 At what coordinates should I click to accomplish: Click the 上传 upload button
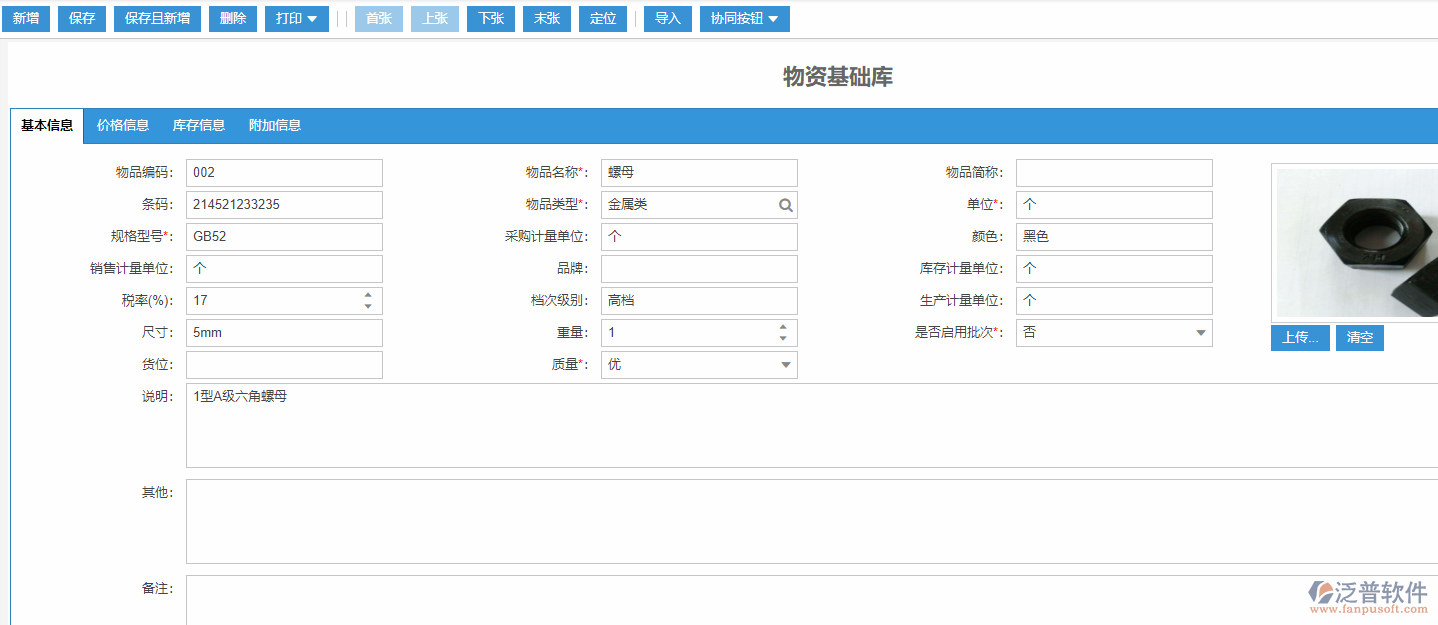click(1300, 338)
